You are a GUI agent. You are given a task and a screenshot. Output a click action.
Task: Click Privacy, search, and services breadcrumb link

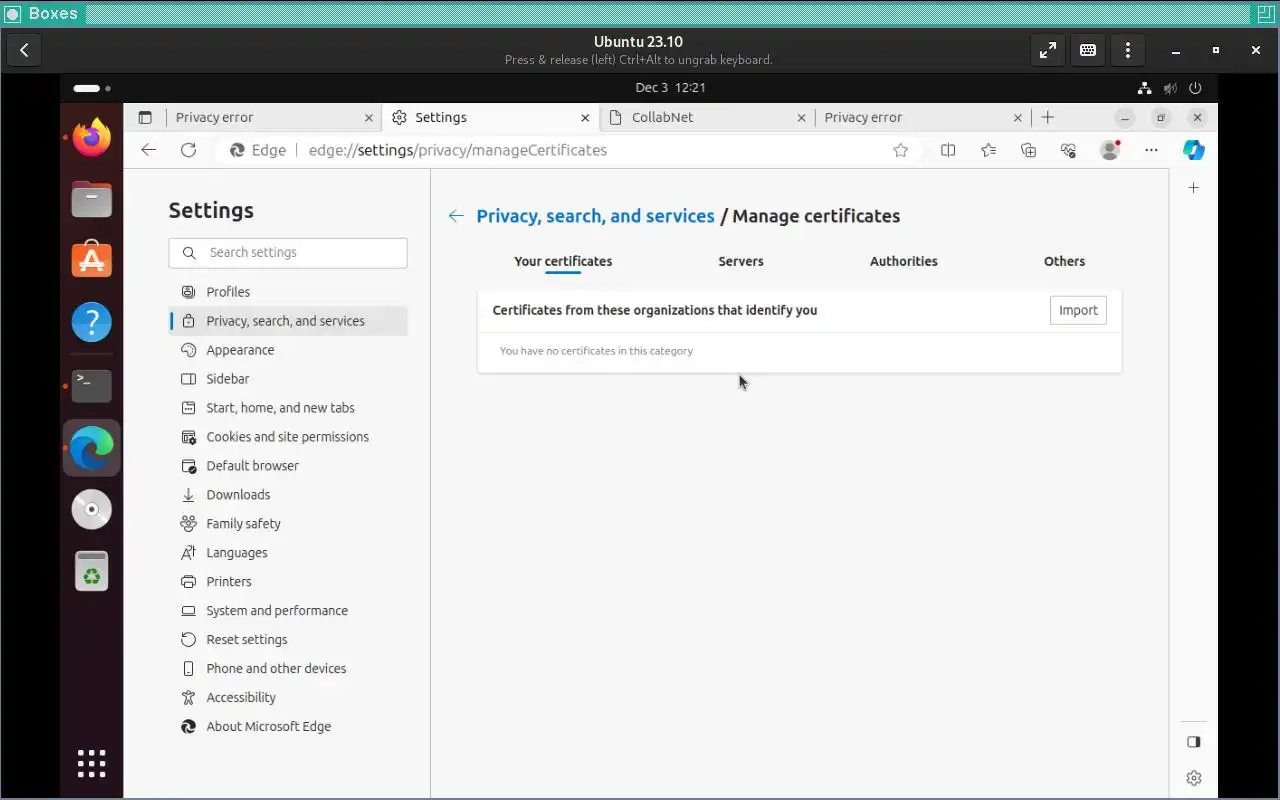click(596, 216)
